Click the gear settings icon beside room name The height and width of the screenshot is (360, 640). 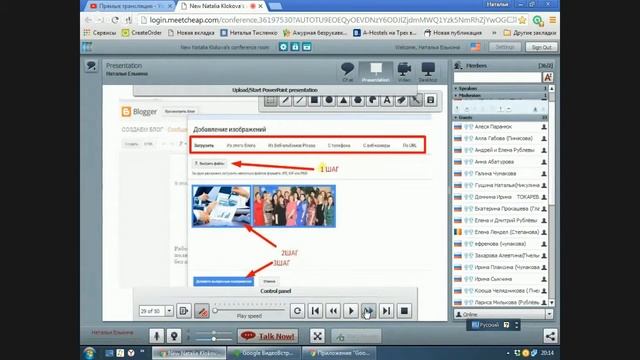pyautogui.click(x=283, y=47)
